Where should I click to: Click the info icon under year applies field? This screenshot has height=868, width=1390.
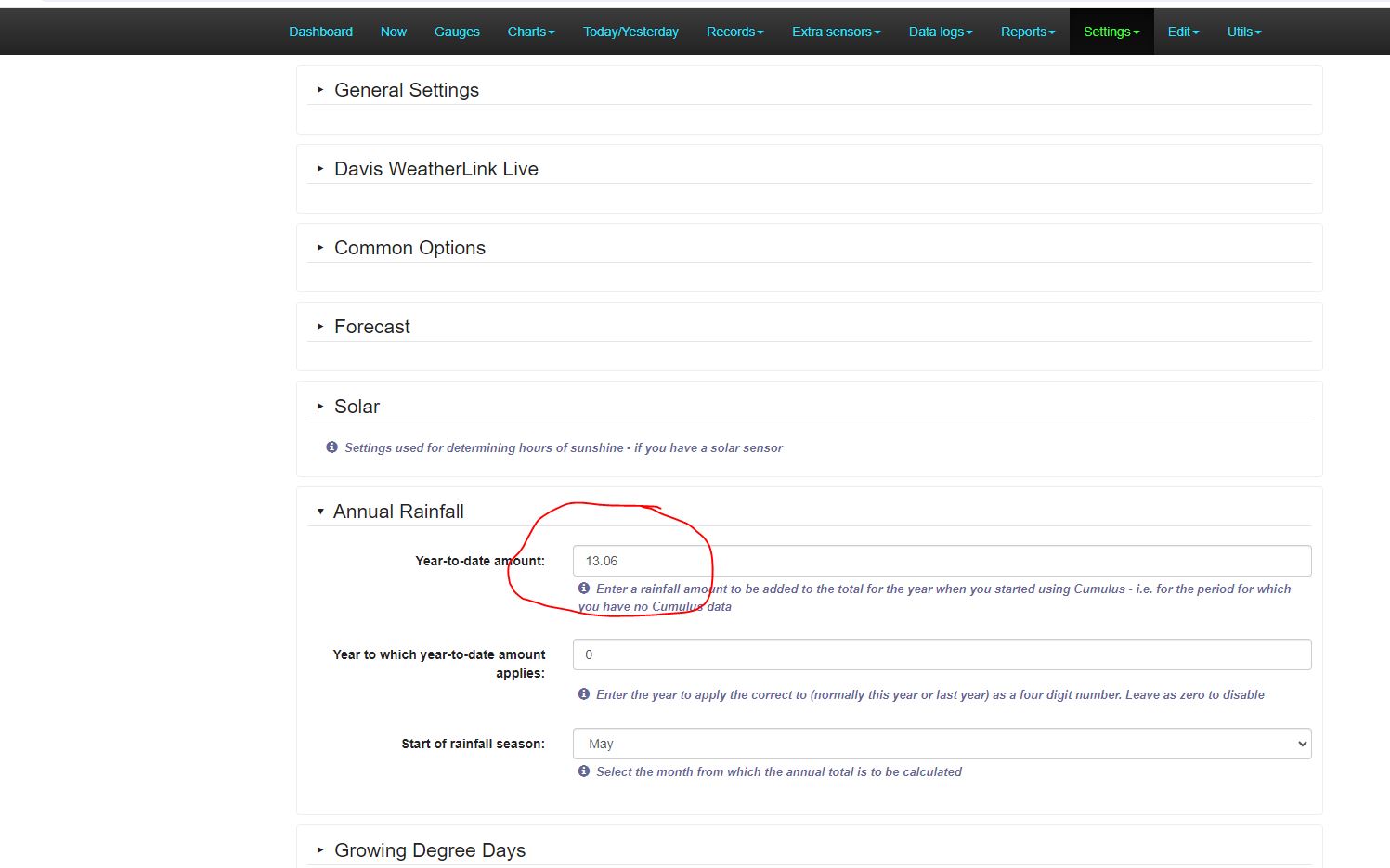(x=584, y=694)
